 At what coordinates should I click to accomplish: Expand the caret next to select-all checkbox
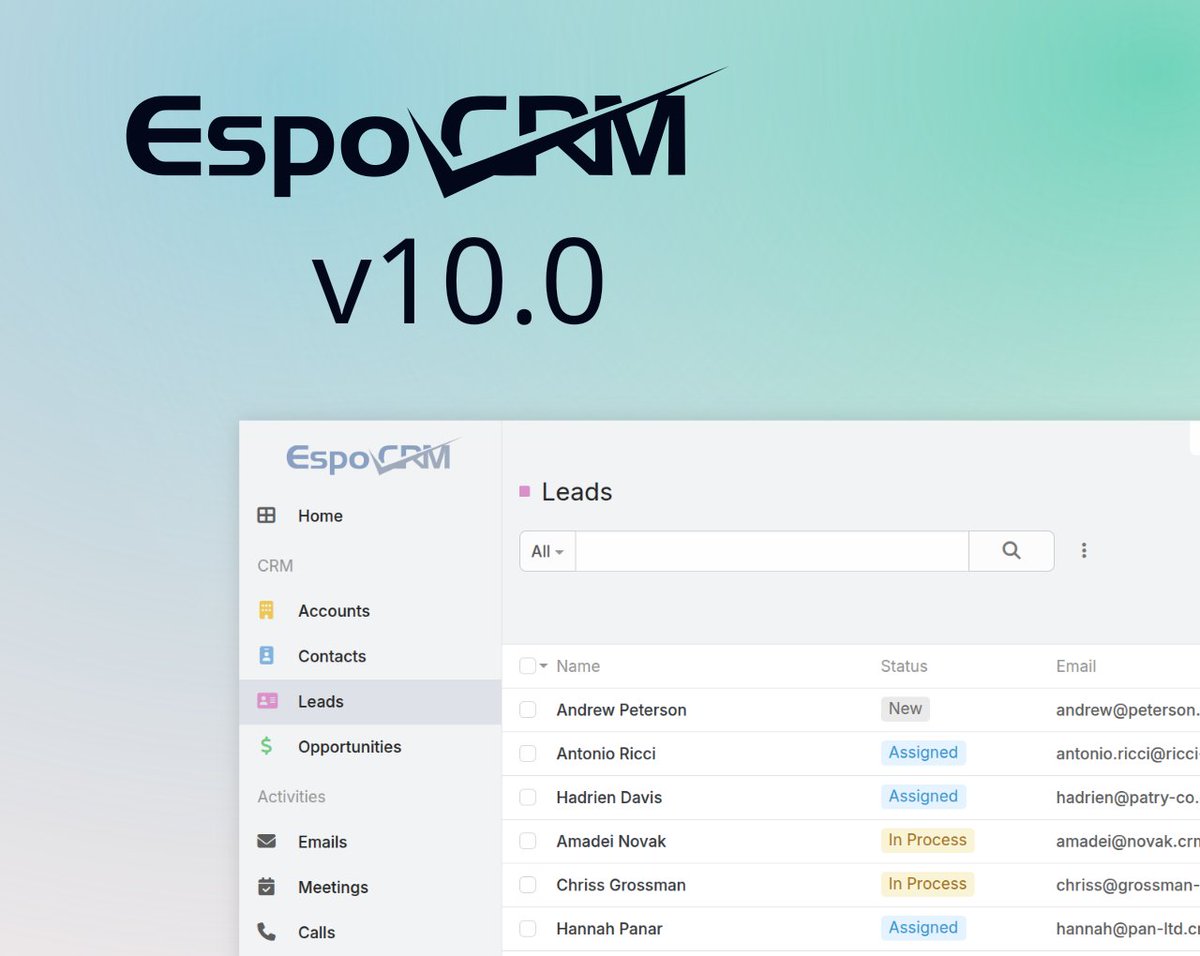(x=543, y=666)
